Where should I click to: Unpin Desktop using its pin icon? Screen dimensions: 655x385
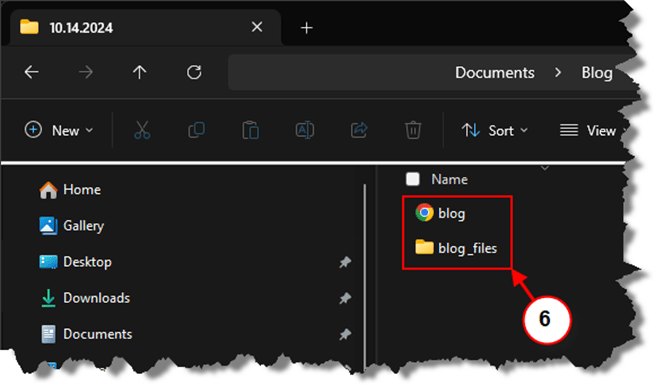pos(345,262)
